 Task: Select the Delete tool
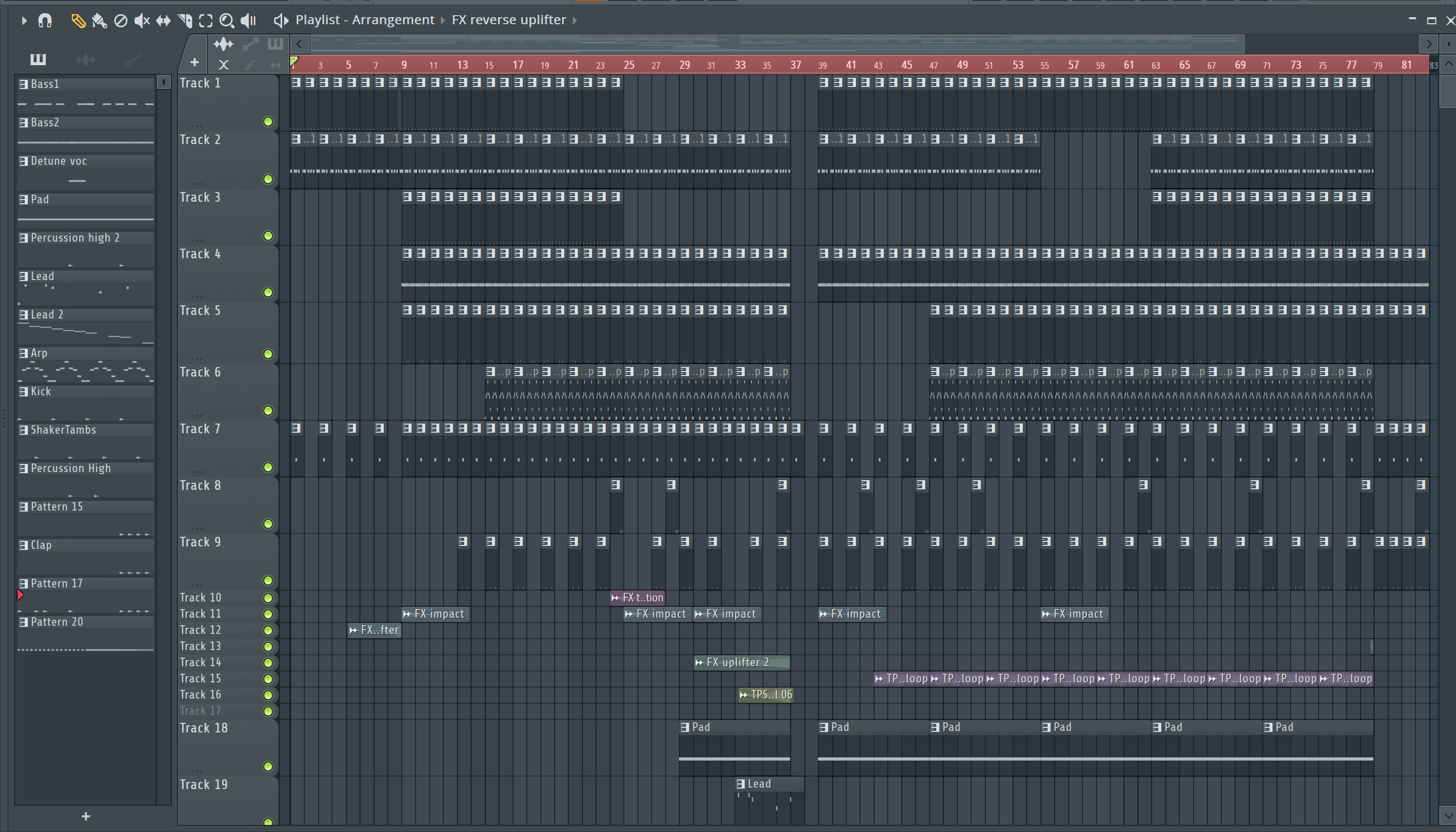[x=120, y=21]
